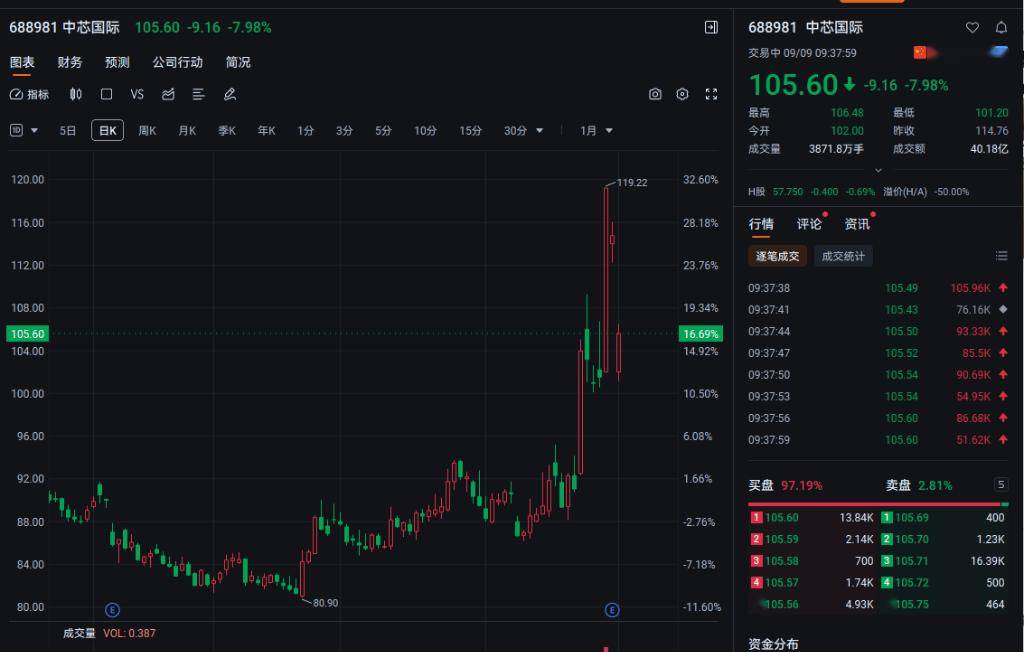Switch to the 逐笔成交 tick view

pyautogui.click(x=777, y=256)
